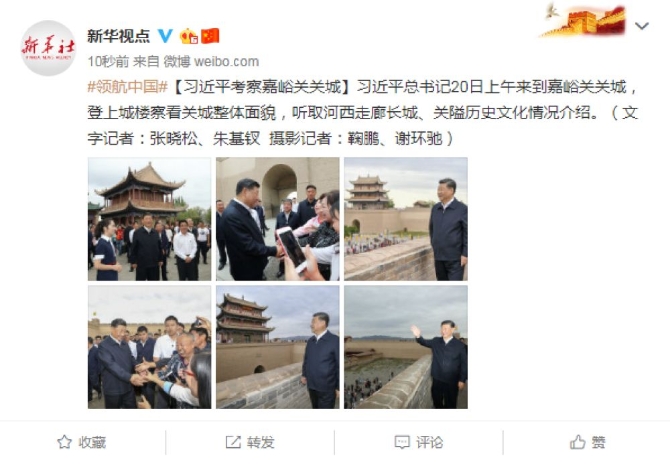This screenshot has width=670, height=464.
Task: Click the blue verified V badge
Action: click(x=165, y=36)
